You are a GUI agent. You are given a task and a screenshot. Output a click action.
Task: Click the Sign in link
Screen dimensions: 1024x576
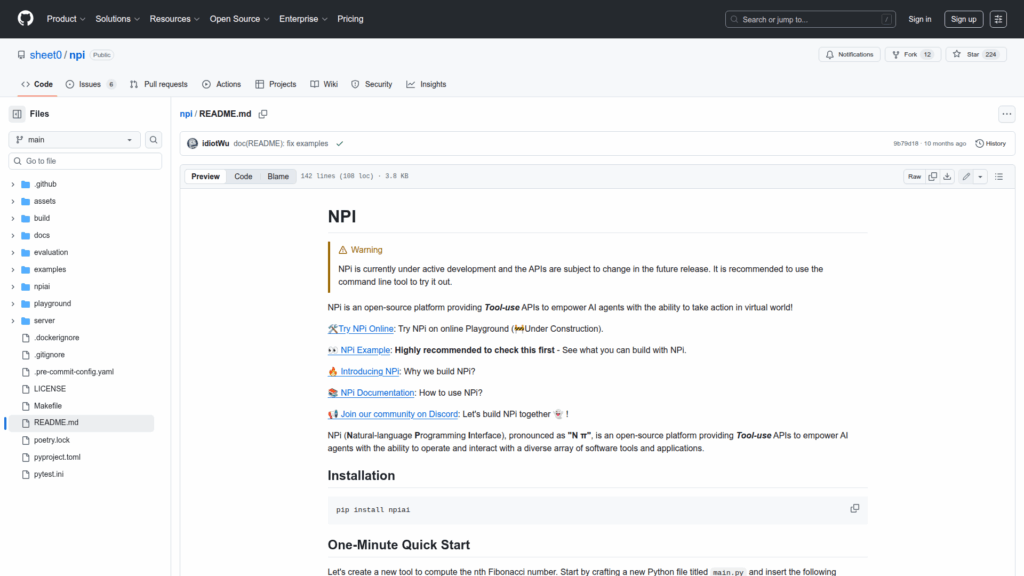click(x=920, y=19)
